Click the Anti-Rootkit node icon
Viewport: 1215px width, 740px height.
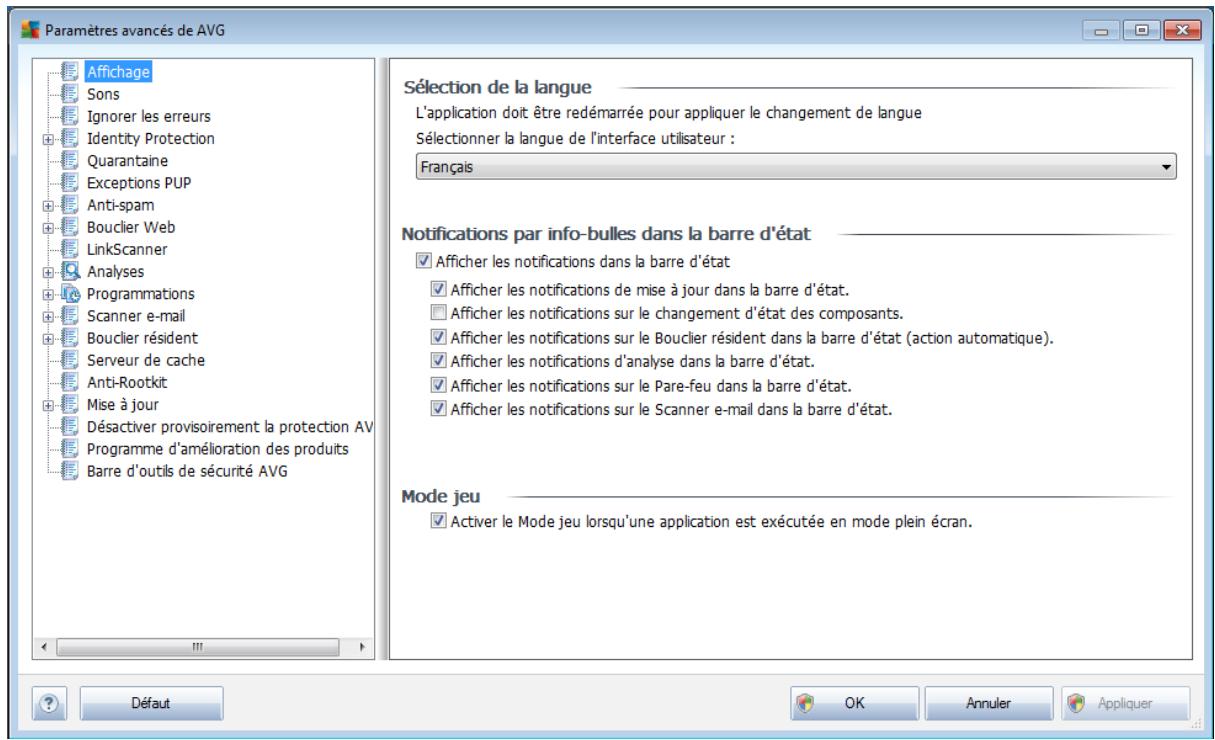pyautogui.click(x=68, y=383)
